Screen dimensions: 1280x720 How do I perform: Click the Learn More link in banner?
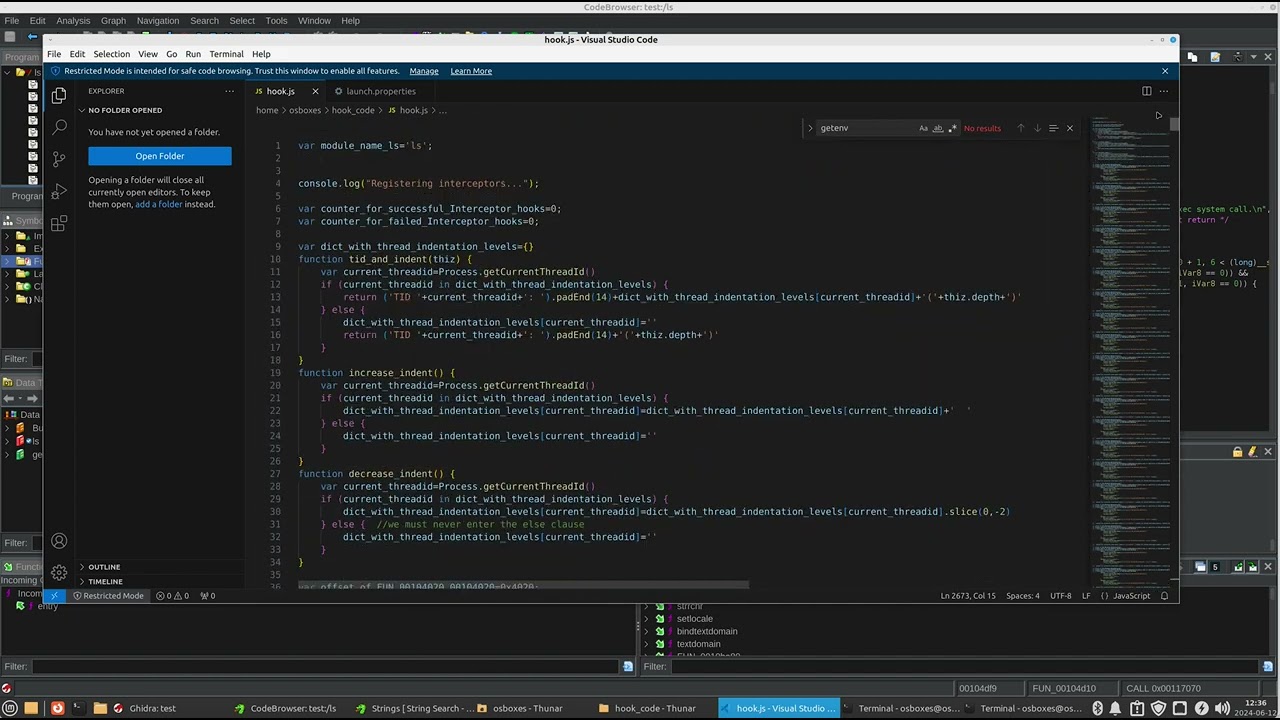coord(471,71)
